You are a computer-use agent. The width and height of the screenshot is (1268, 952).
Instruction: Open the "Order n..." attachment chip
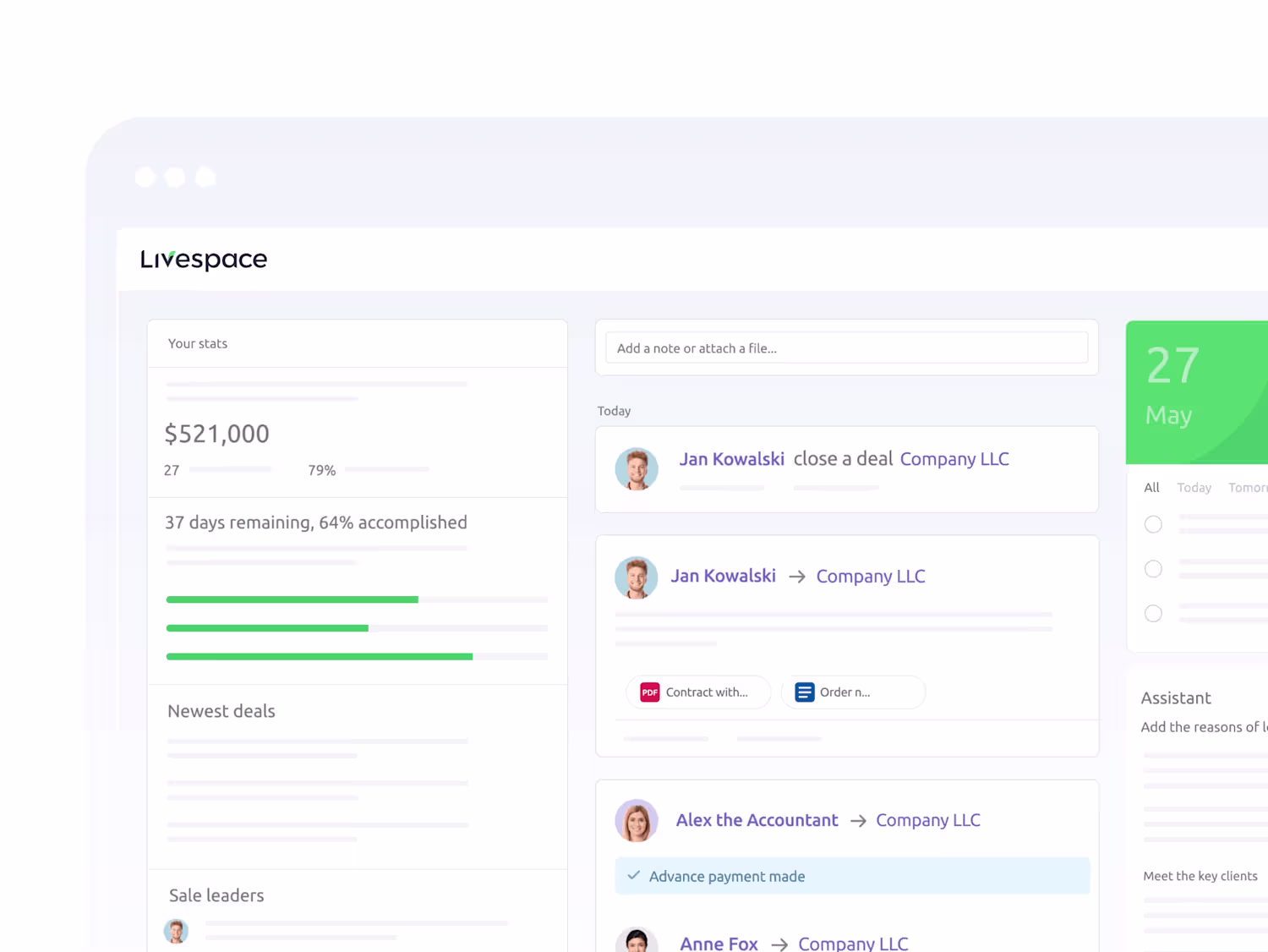click(x=853, y=692)
